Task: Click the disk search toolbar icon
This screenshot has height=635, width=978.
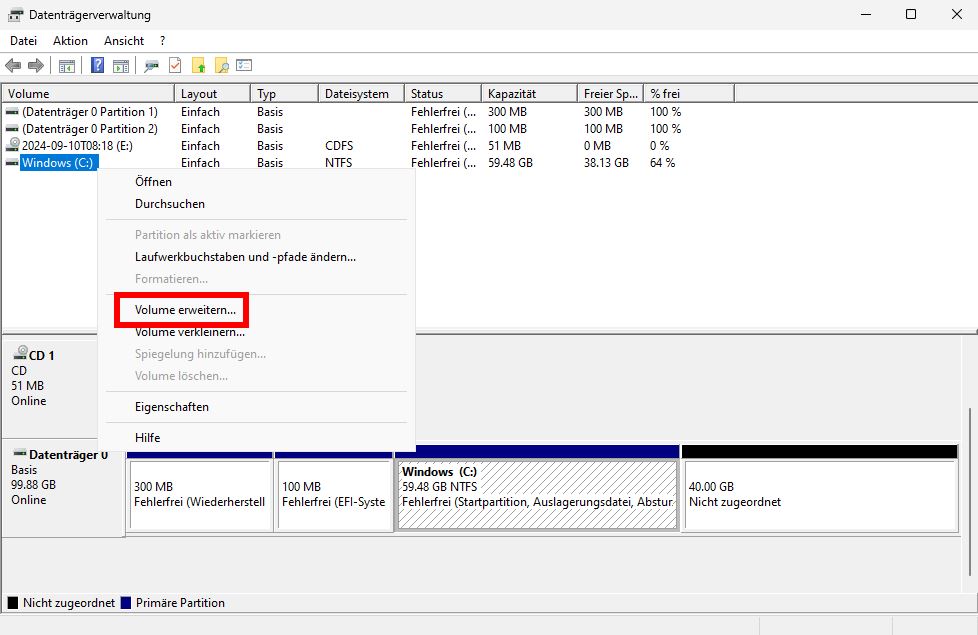Action: pyautogui.click(x=222, y=65)
